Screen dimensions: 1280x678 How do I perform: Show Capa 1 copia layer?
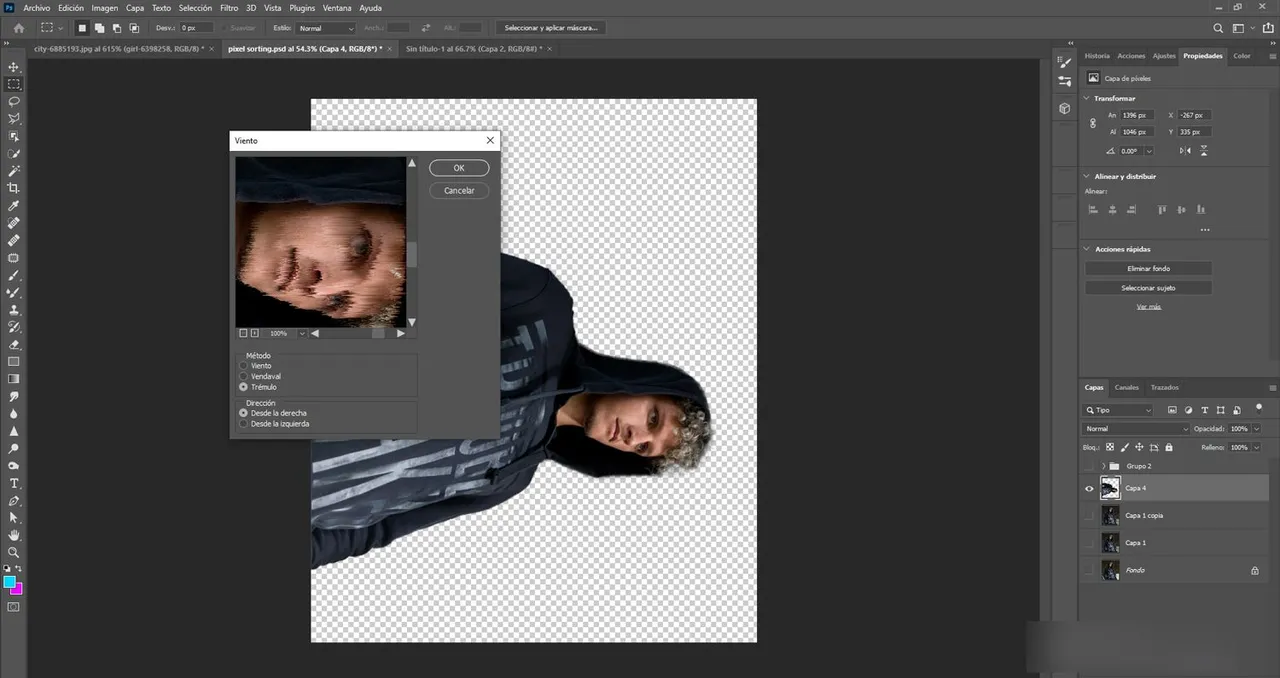(x=1090, y=515)
